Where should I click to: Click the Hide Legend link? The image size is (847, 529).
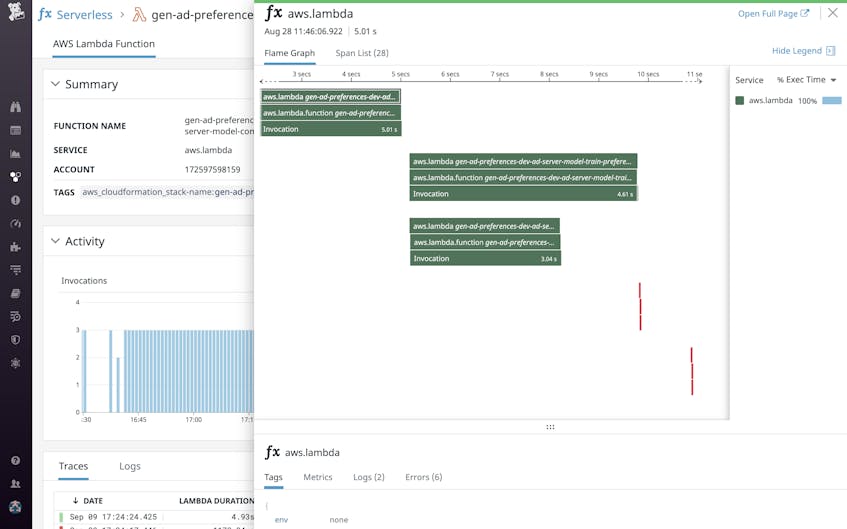pyautogui.click(x=797, y=51)
